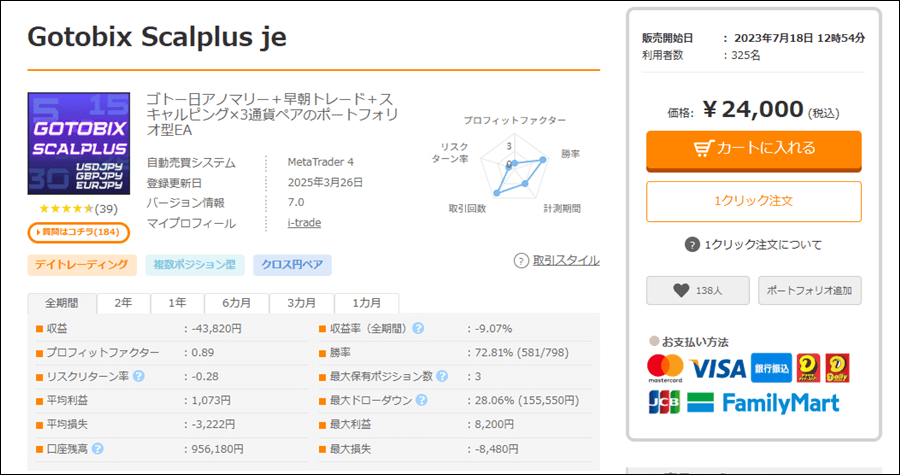This screenshot has width=900, height=475.
Task: Switch to the 全期間 tab
Action: click(62, 303)
